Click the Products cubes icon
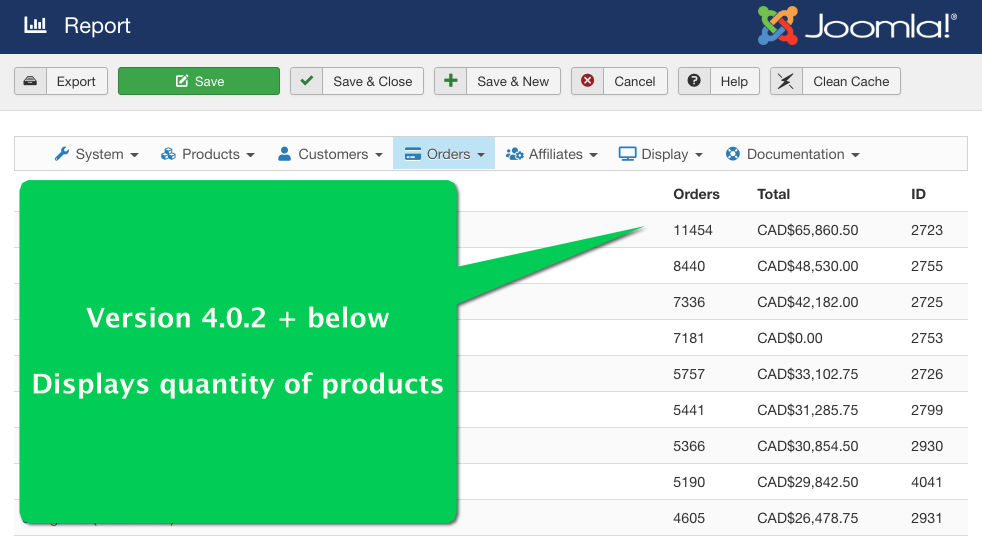Screen dimensions: 982x541 click(x=168, y=153)
